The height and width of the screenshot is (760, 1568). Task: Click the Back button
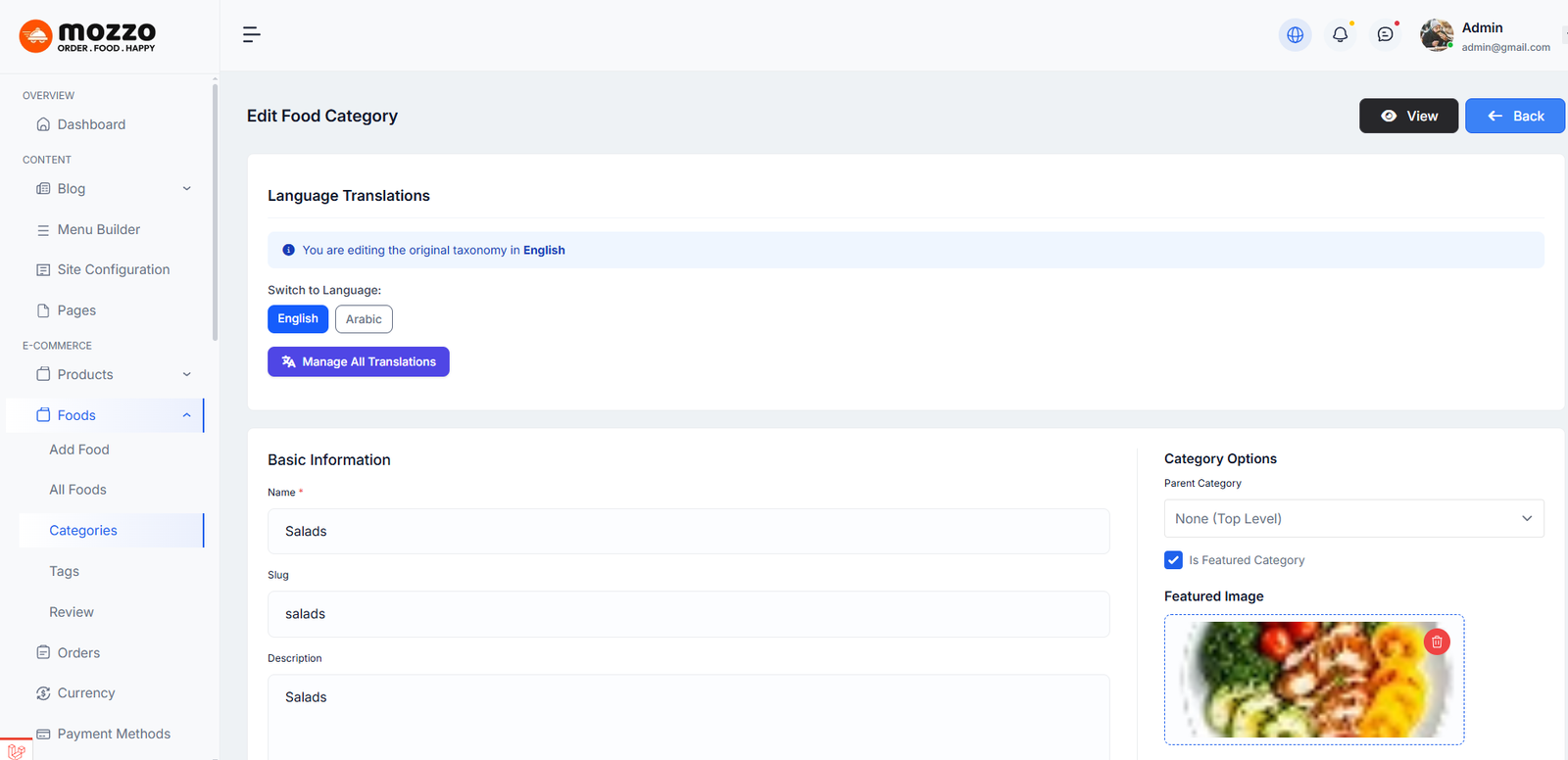click(x=1514, y=117)
